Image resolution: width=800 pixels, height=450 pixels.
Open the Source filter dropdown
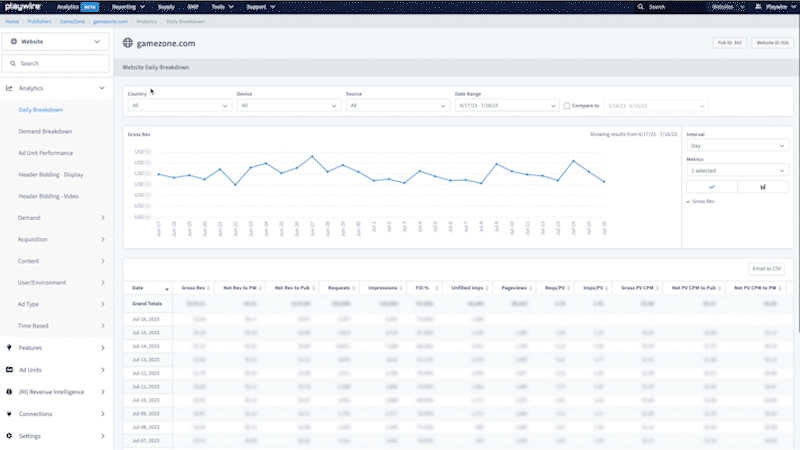tap(397, 105)
